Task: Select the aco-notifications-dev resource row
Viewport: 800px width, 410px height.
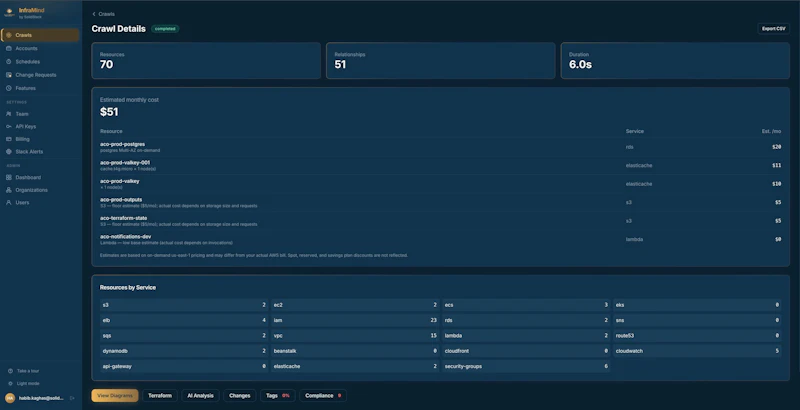Action: point(441,239)
